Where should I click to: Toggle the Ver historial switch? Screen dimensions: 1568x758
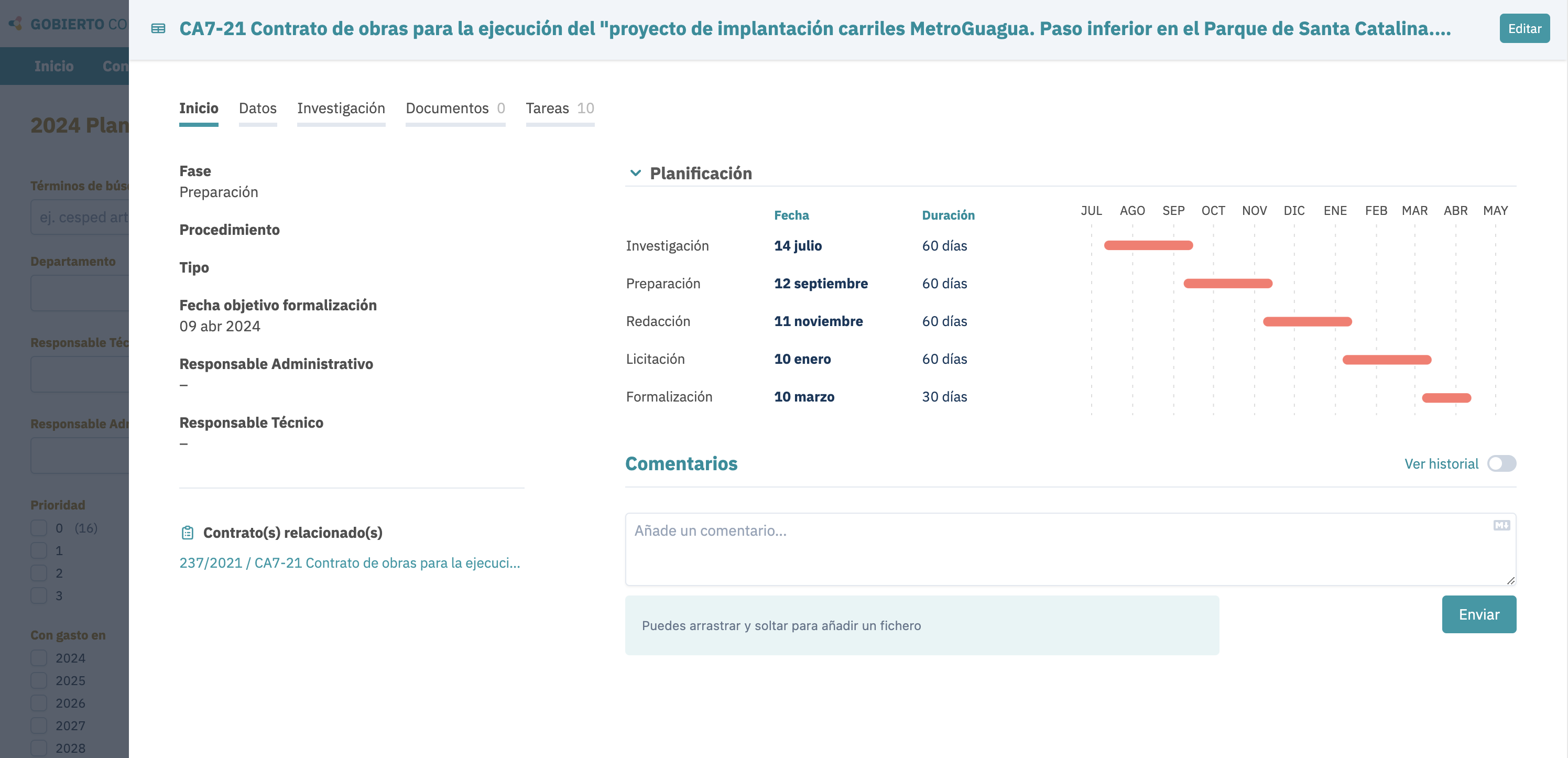point(1501,464)
